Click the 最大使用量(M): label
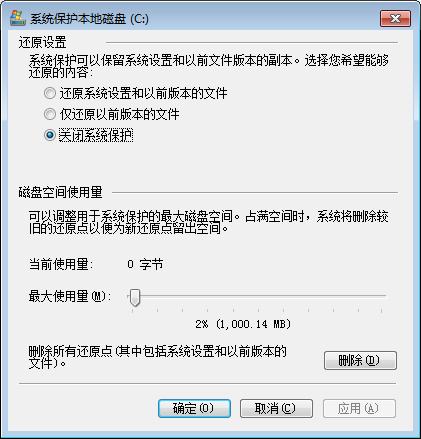Image resolution: width=421 pixels, height=439 pixels. (x=70, y=296)
